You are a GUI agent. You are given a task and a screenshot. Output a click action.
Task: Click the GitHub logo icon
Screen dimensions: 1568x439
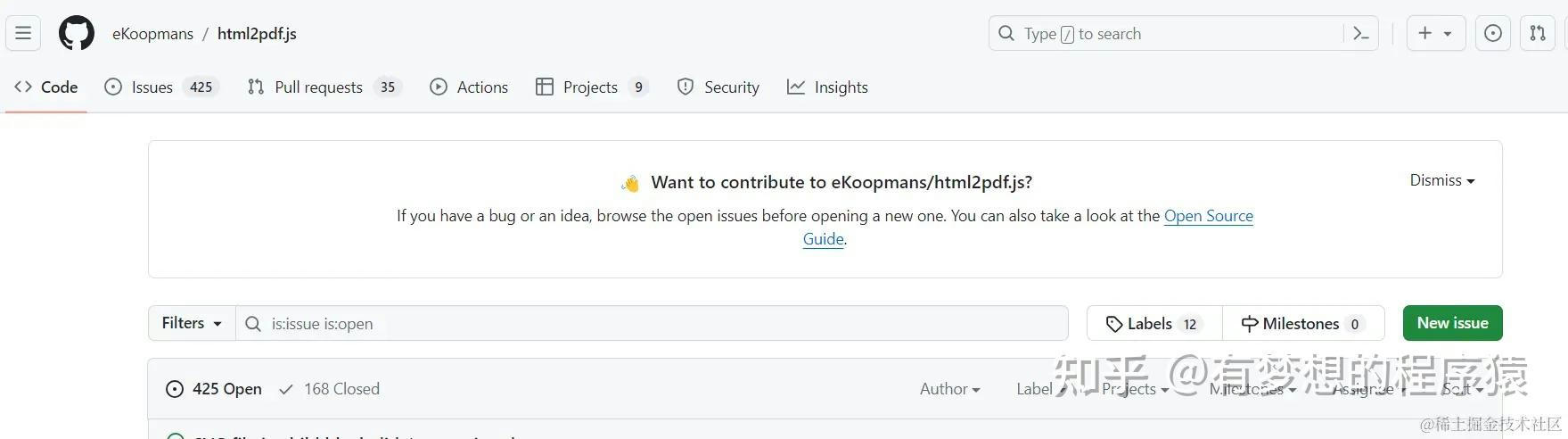click(77, 34)
